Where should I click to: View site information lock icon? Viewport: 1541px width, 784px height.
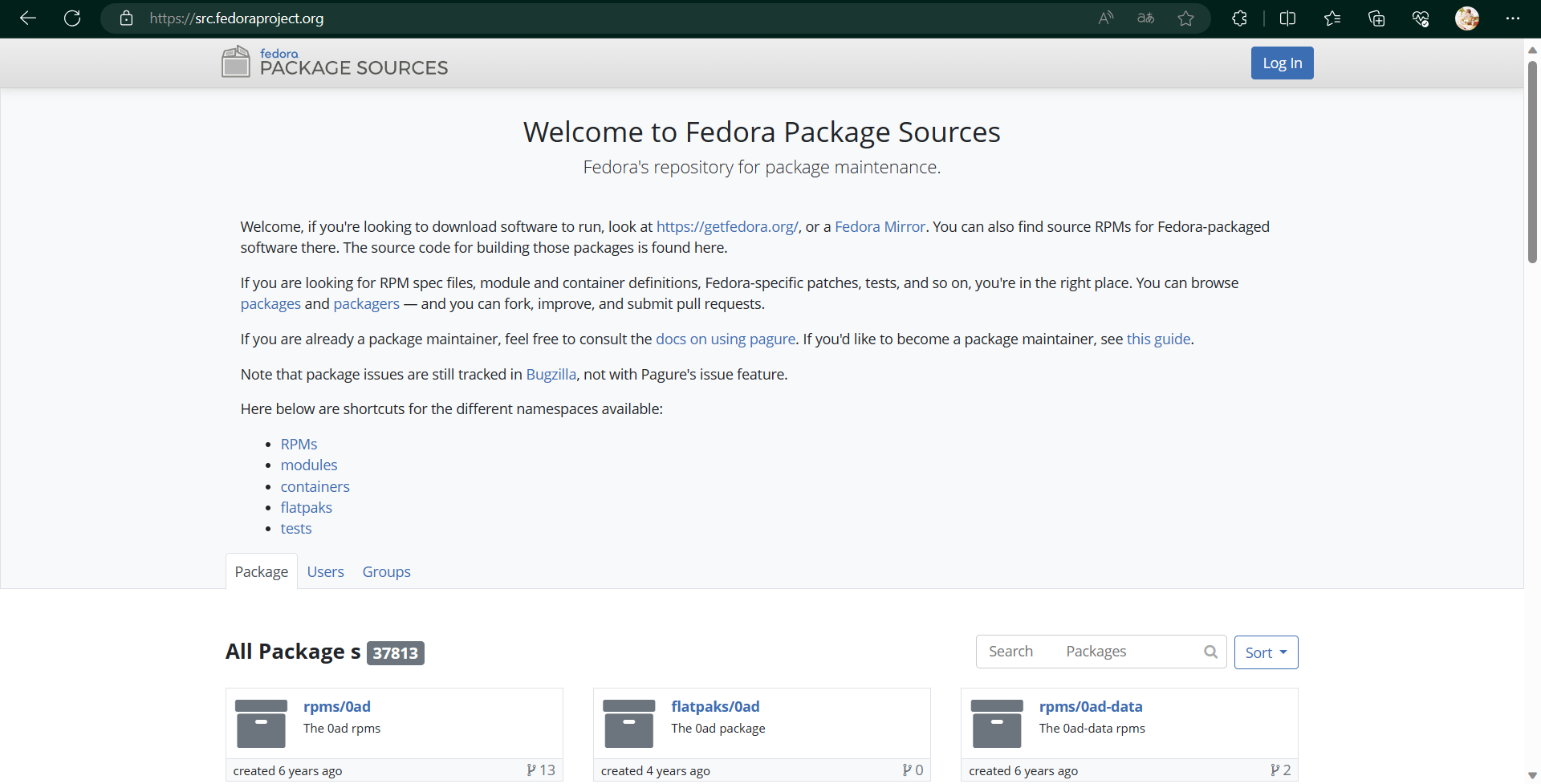(126, 18)
